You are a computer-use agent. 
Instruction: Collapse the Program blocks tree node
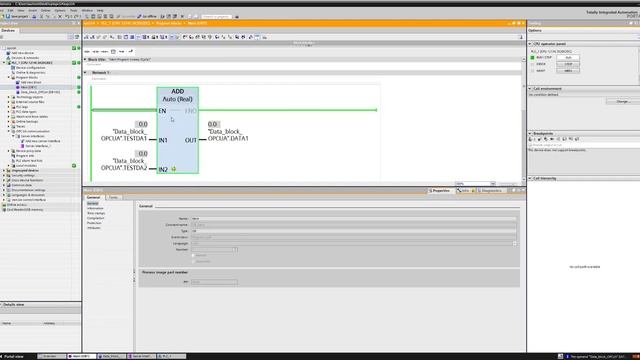tap(9, 78)
